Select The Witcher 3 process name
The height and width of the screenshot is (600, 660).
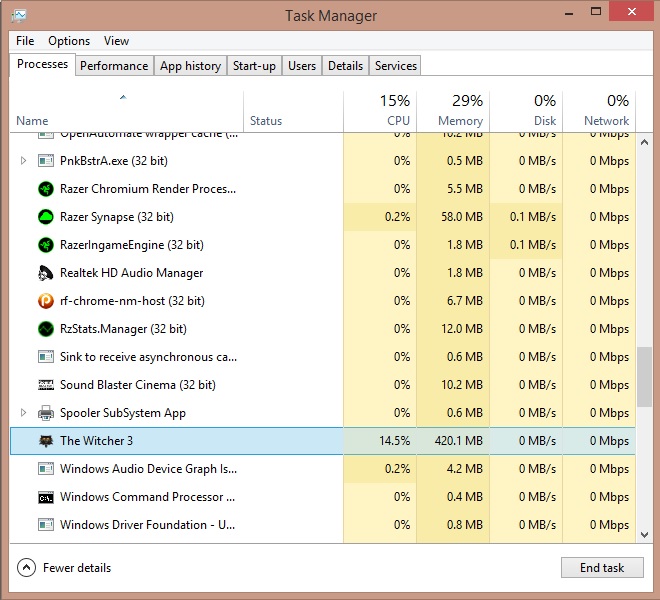point(96,441)
